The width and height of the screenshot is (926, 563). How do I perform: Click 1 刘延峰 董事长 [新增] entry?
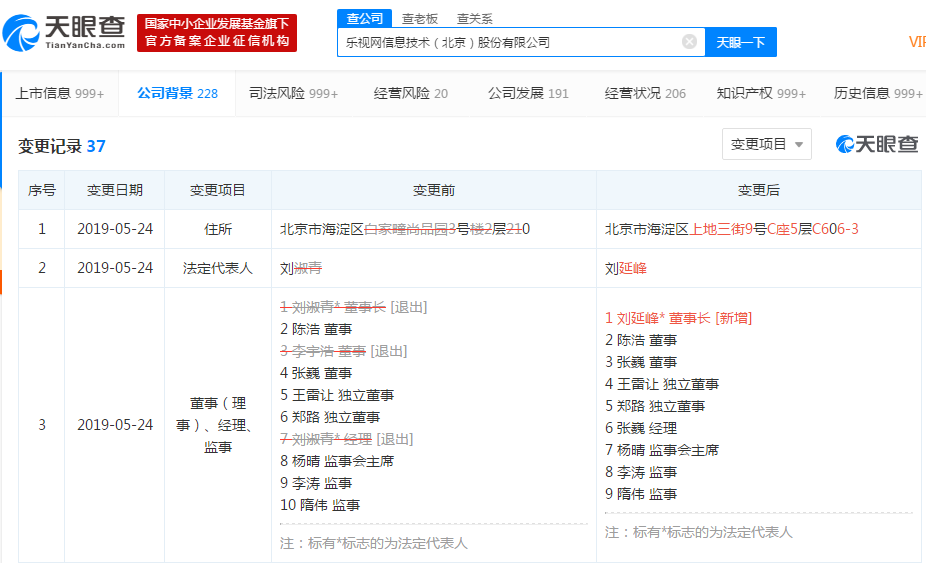coord(679,318)
